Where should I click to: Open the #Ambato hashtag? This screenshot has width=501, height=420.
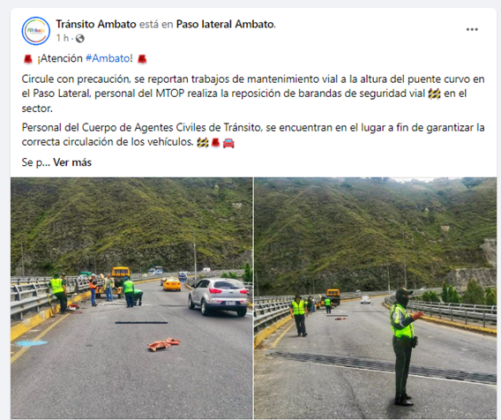(x=109, y=58)
